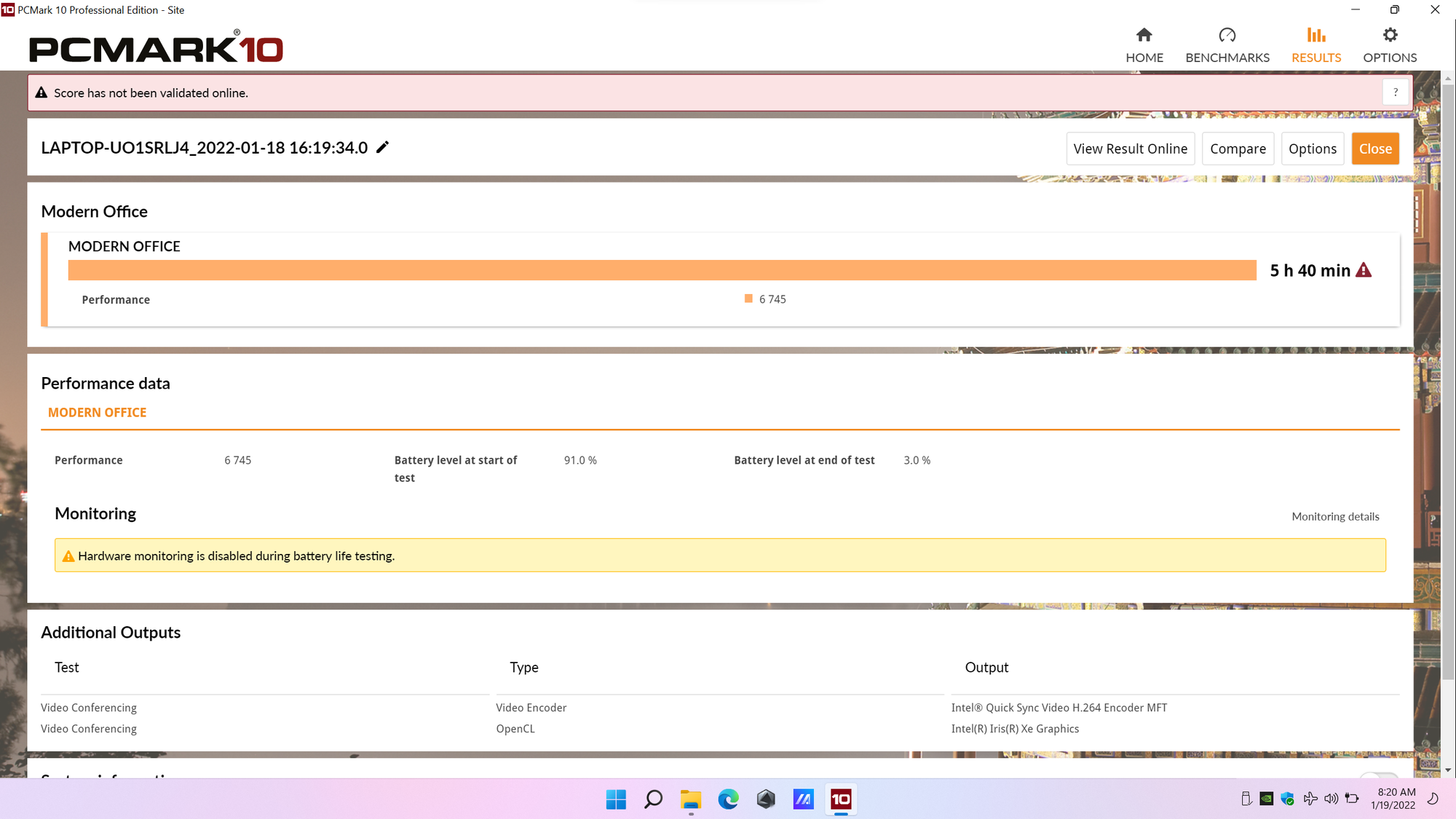Viewport: 1456px width, 819px height.
Task: Click Intel(R) Iris(R) Xe Graphics output
Action: [x=1015, y=729]
